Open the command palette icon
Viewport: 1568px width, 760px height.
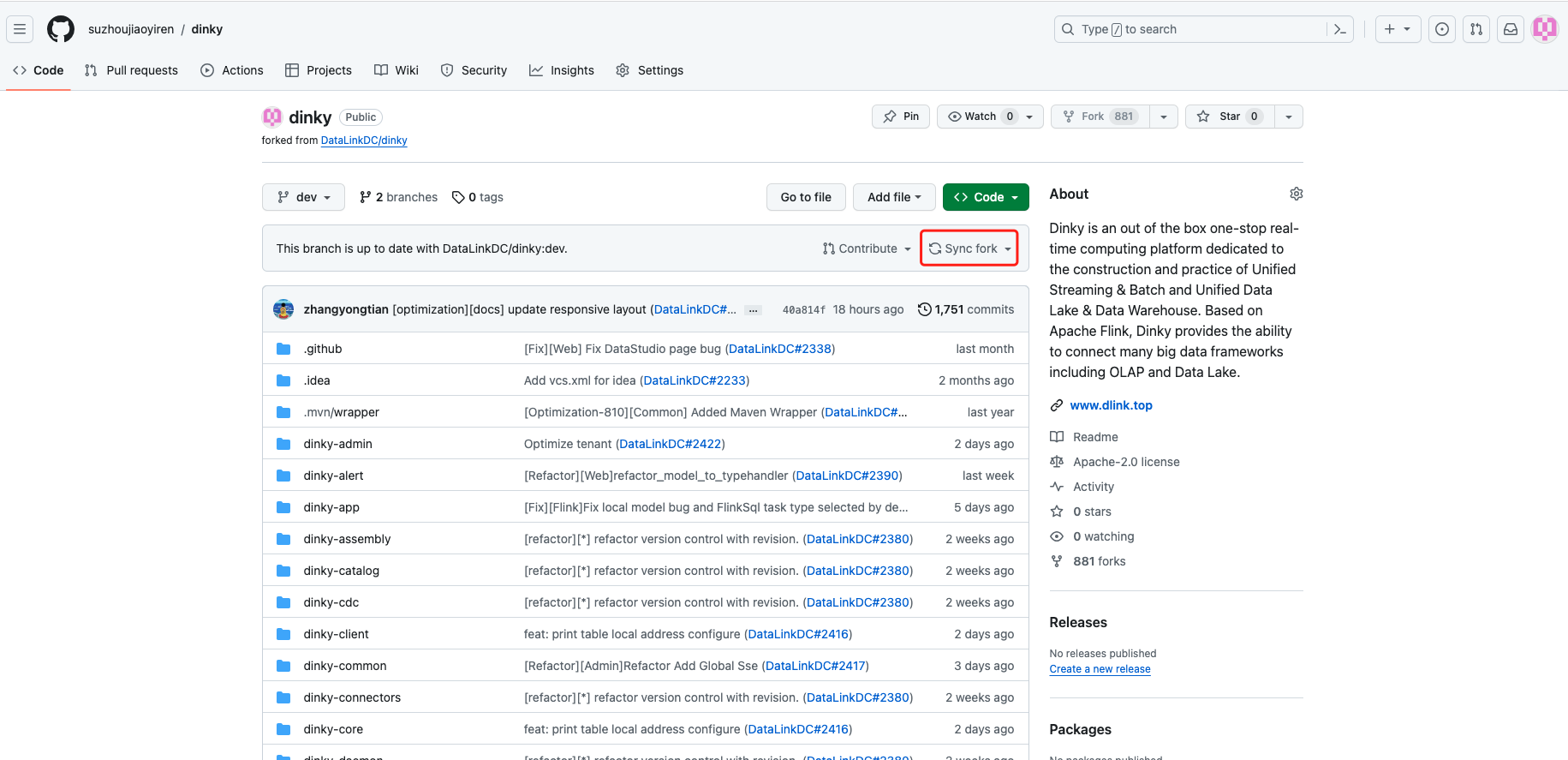pyautogui.click(x=1340, y=29)
